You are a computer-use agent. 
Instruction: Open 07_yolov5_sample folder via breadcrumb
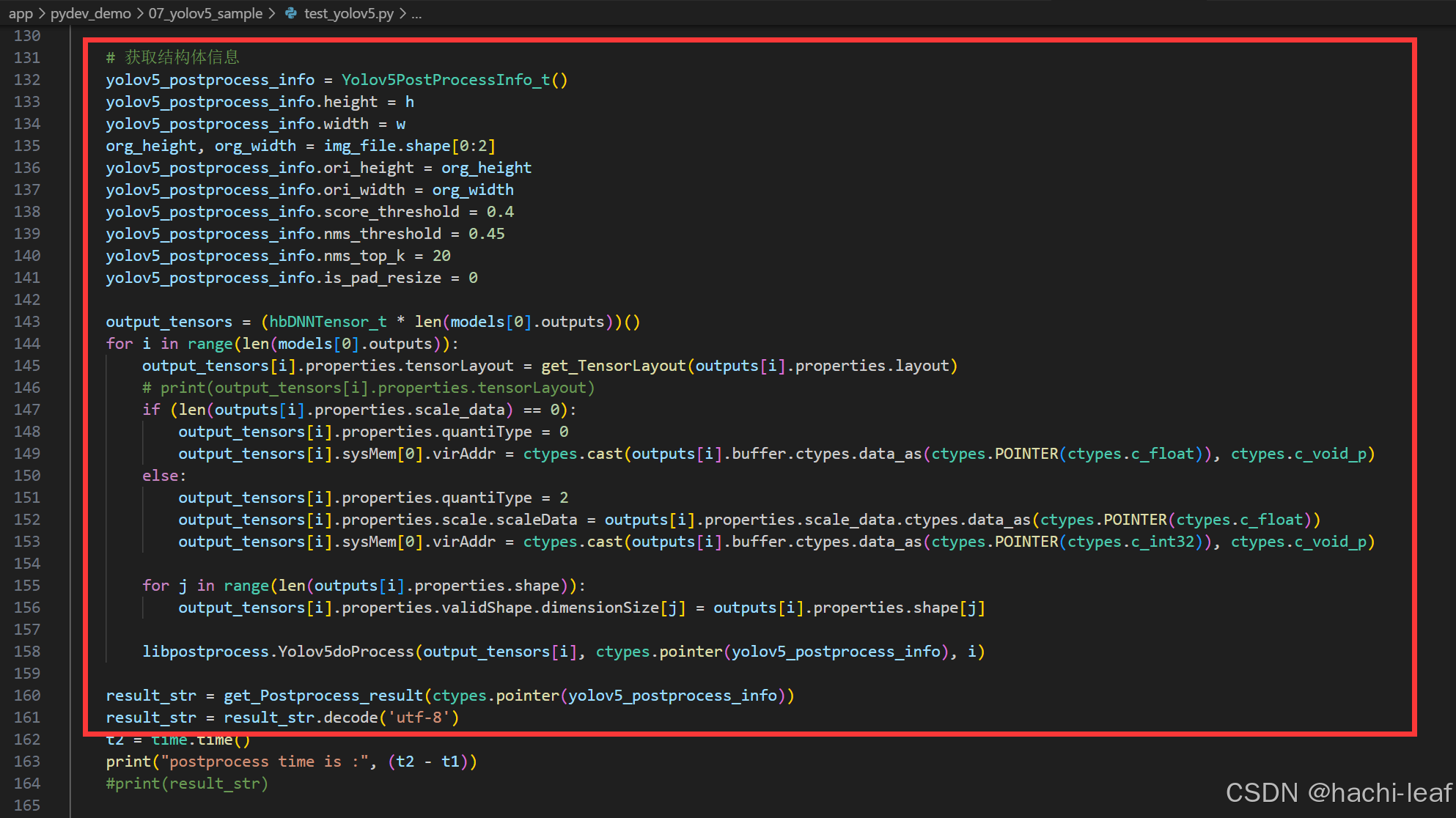[205, 13]
